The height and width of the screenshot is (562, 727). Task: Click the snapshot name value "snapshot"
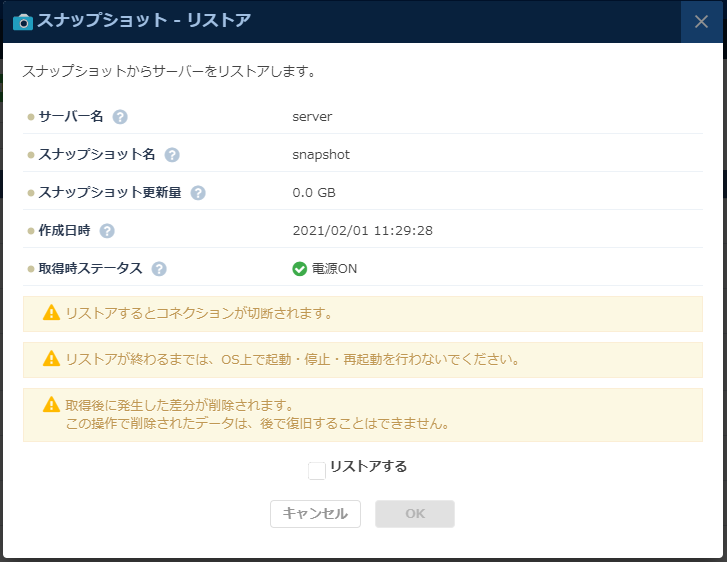321,155
